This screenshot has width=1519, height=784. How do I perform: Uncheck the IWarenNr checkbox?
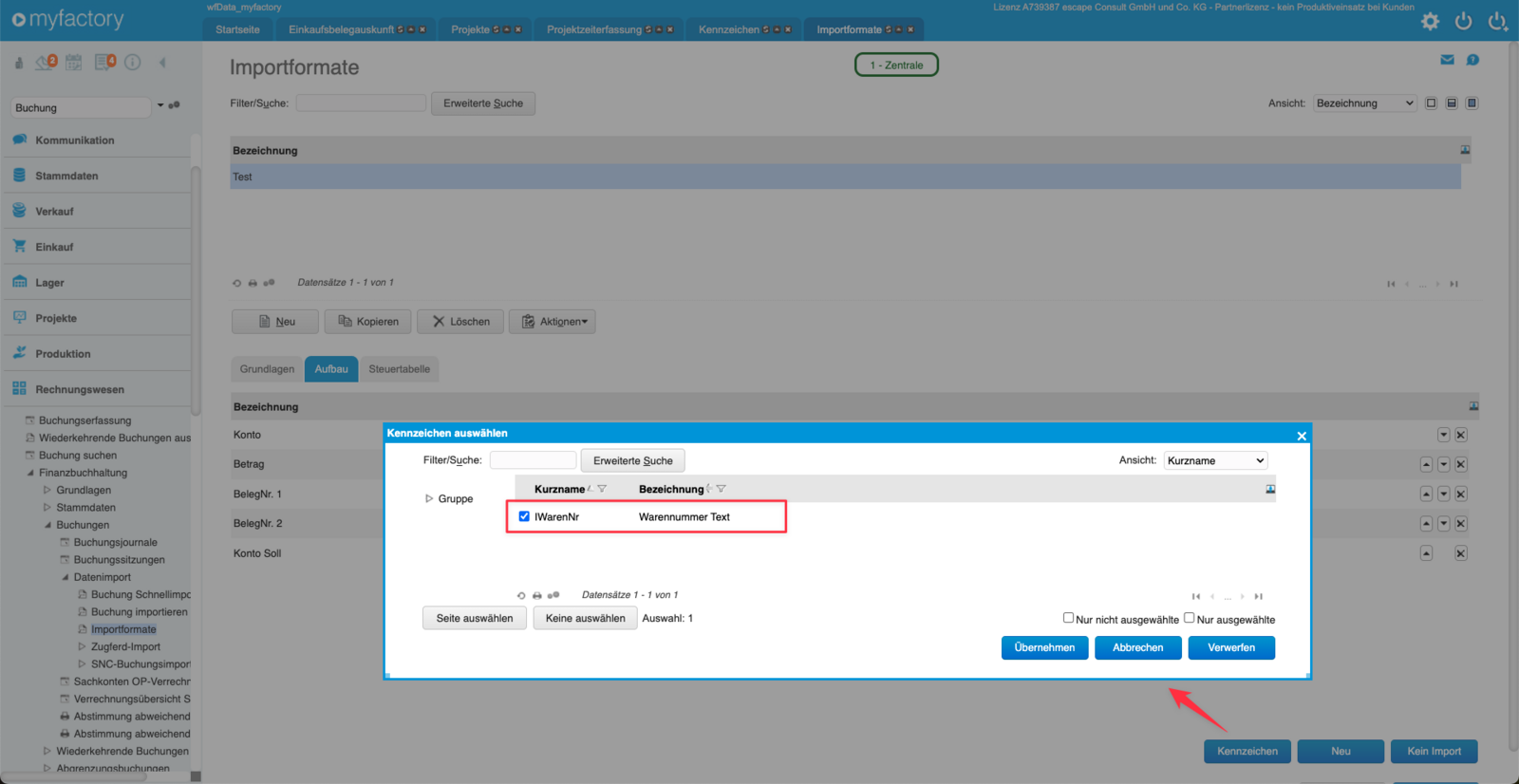(x=524, y=516)
